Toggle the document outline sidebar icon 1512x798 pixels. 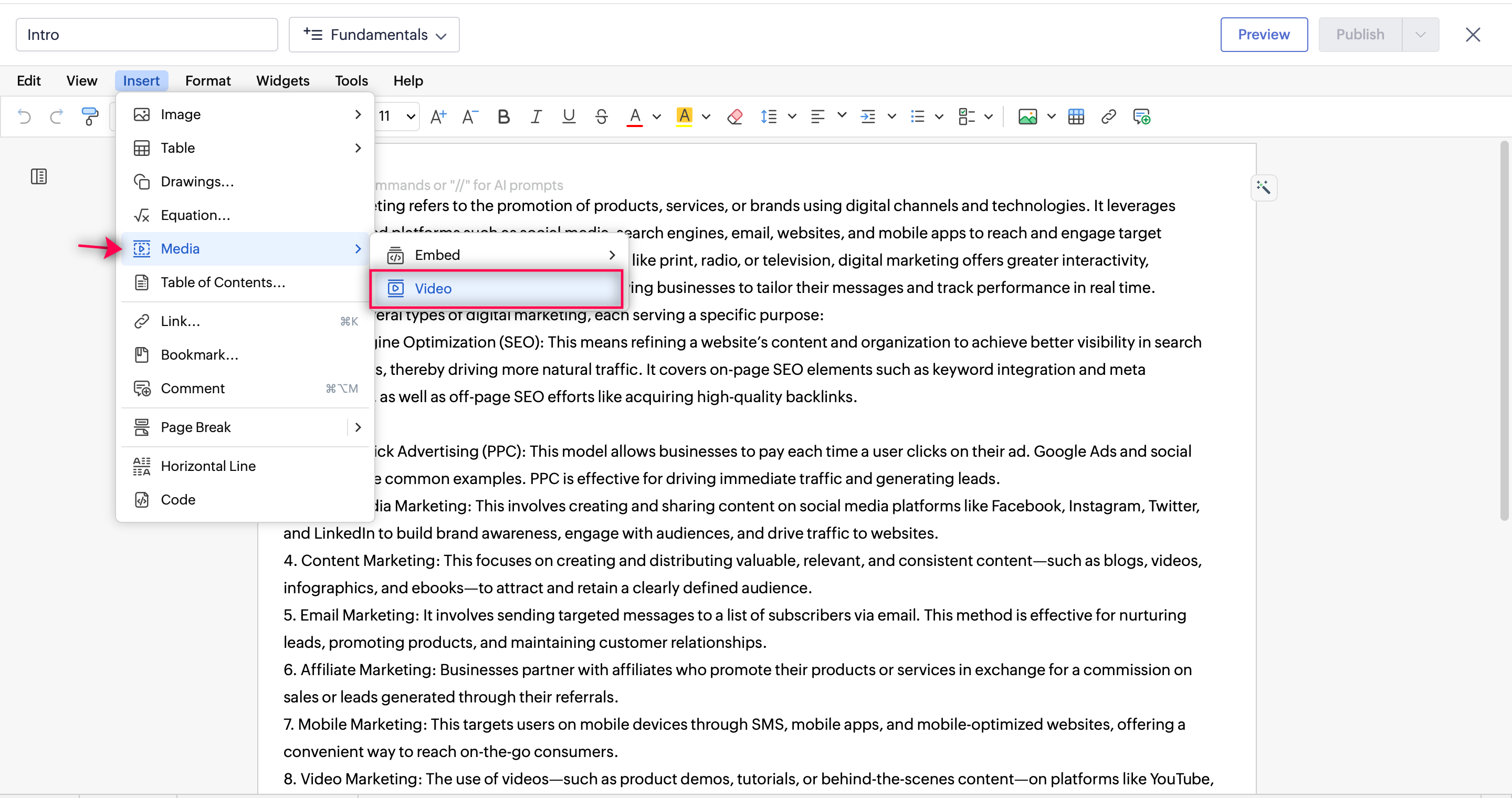pyautogui.click(x=39, y=176)
